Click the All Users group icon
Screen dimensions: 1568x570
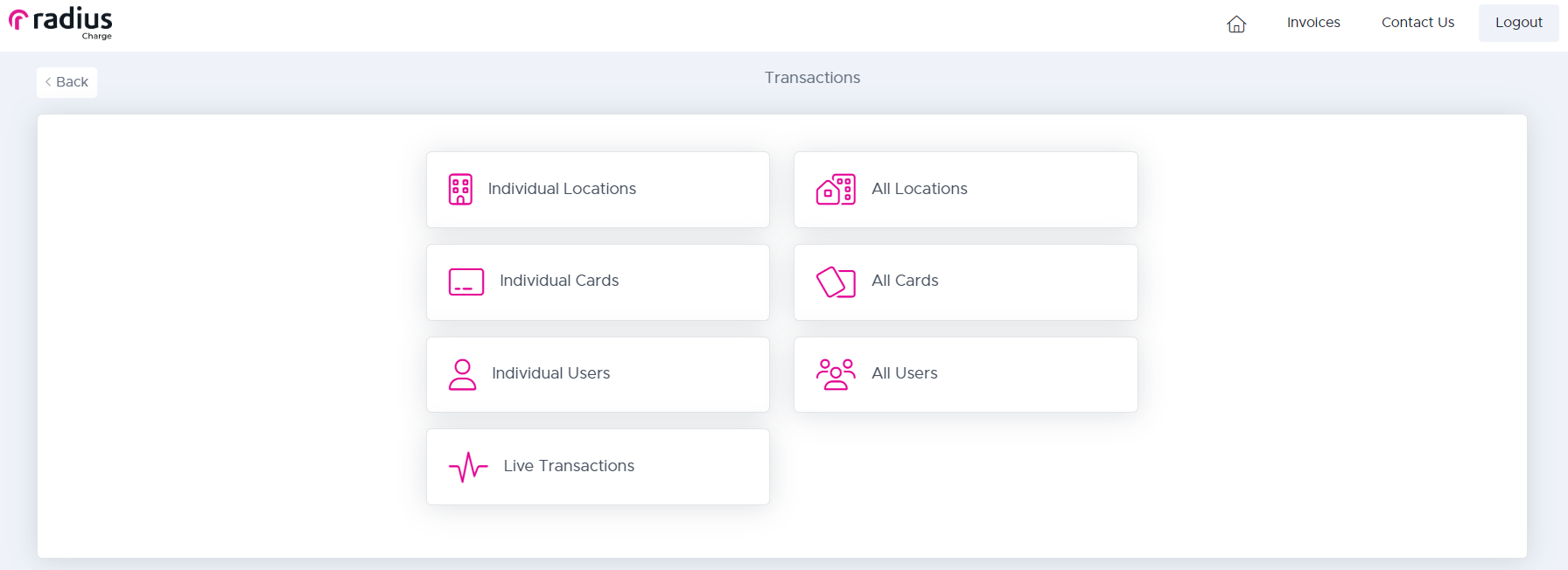[x=836, y=374]
